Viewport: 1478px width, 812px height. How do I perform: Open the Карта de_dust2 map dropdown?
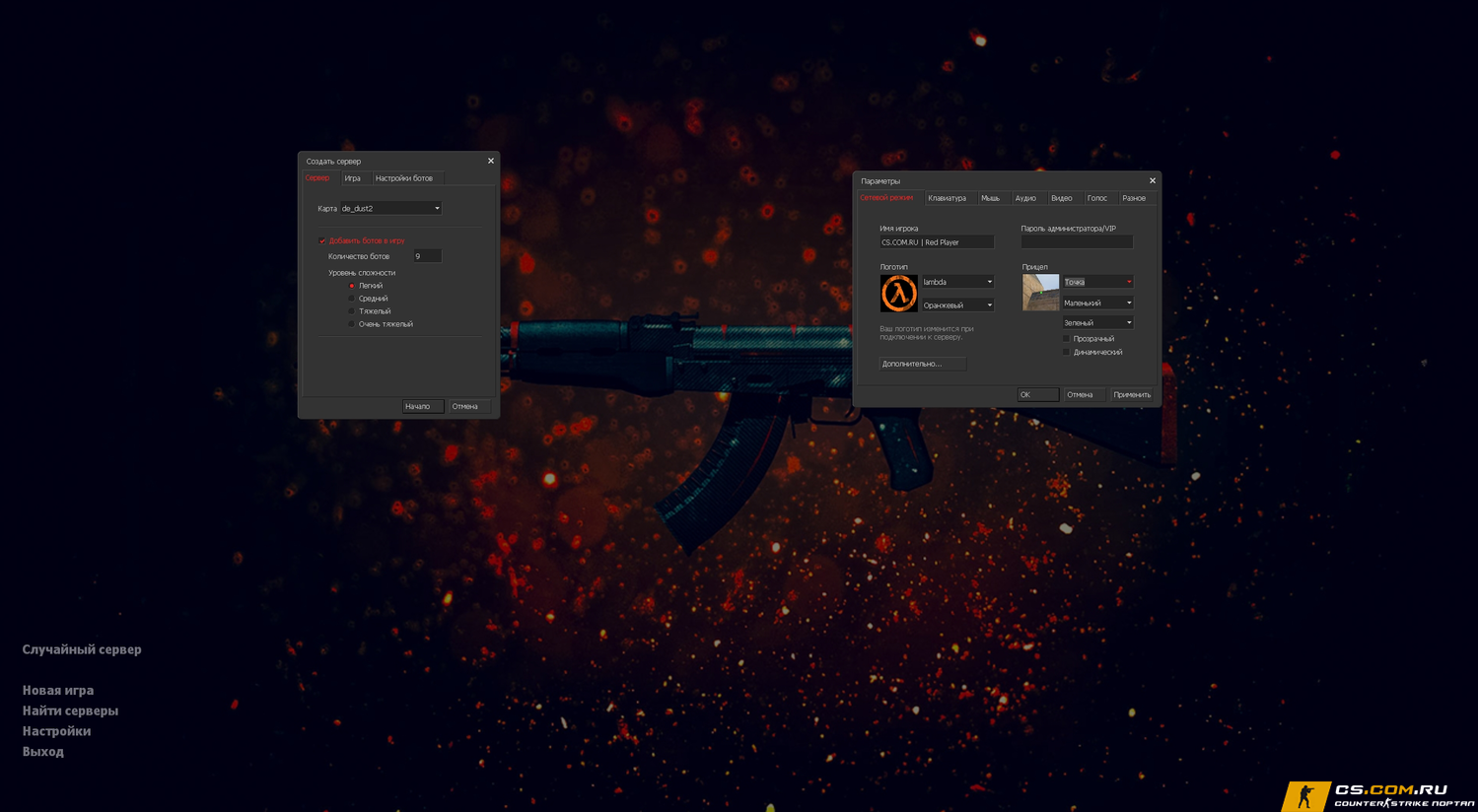coord(390,209)
